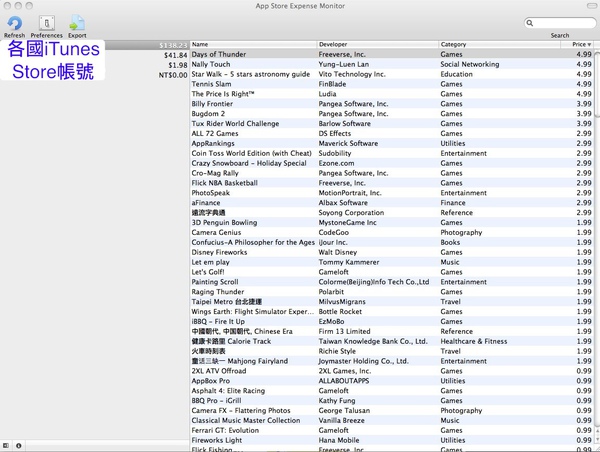The width and height of the screenshot is (600, 452).
Task: Select the Tennis Slam row
Action: (391, 84)
